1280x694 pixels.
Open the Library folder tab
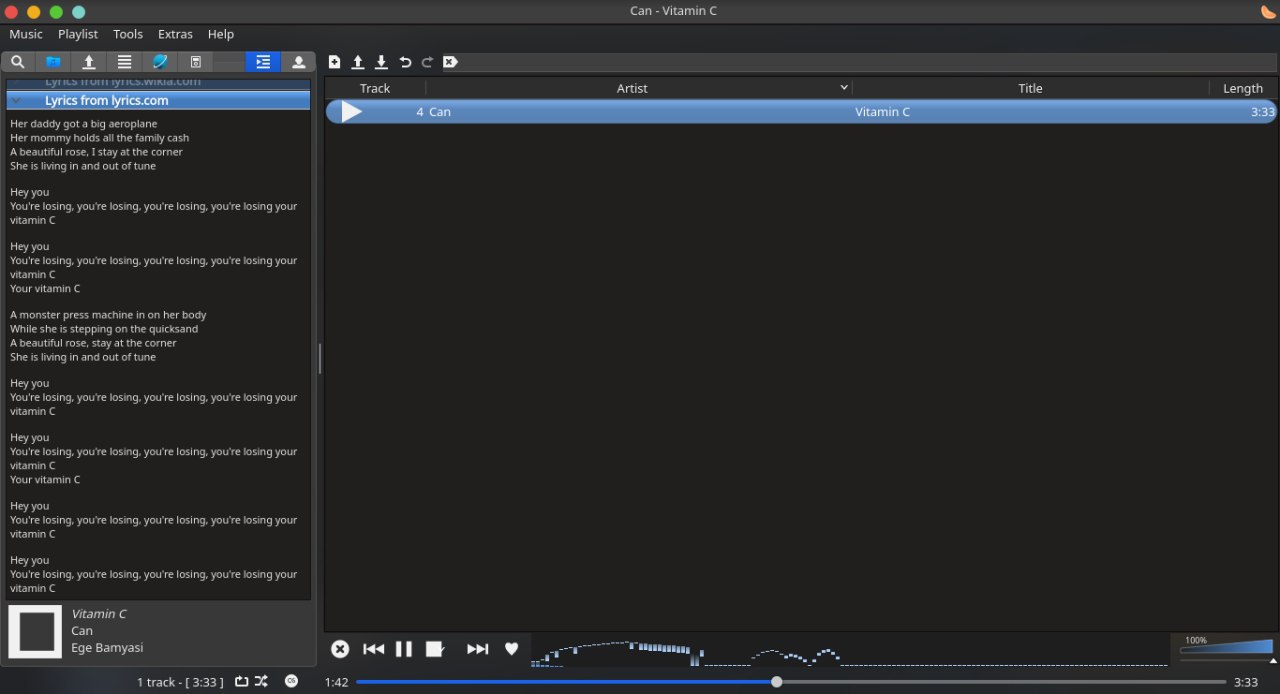pos(53,62)
